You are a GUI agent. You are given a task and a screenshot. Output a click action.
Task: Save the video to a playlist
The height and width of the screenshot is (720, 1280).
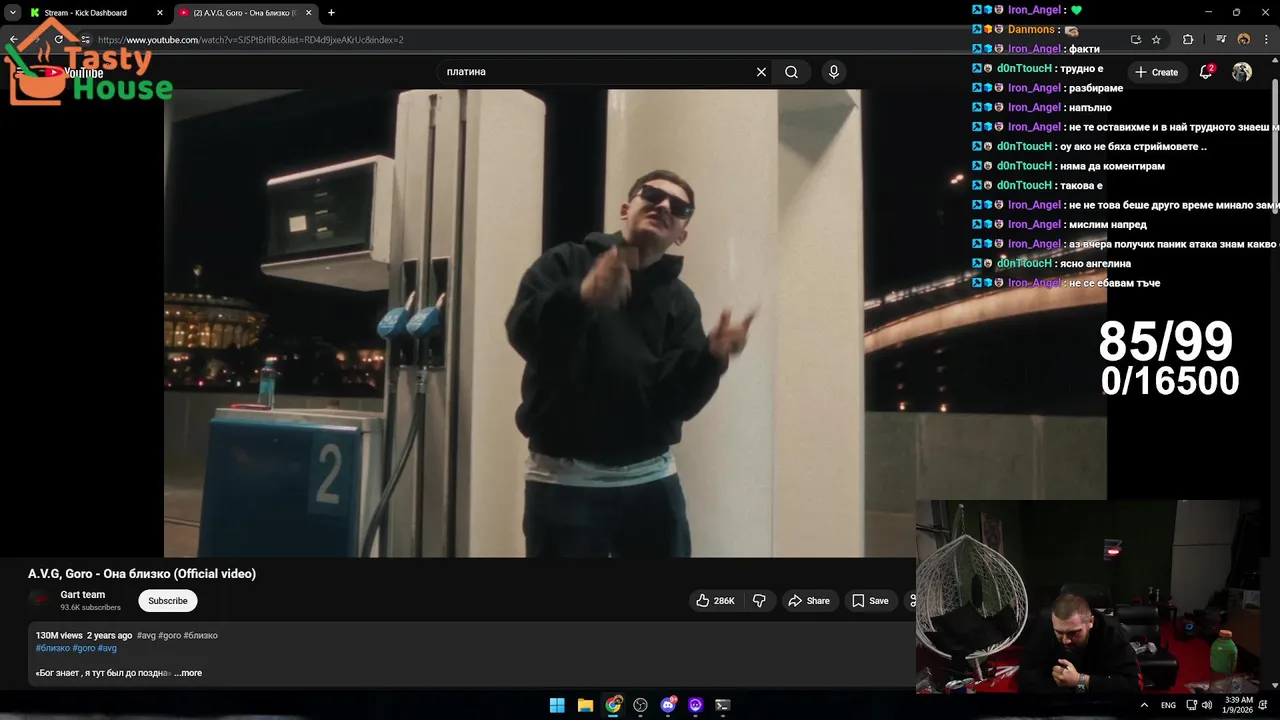[x=870, y=601]
